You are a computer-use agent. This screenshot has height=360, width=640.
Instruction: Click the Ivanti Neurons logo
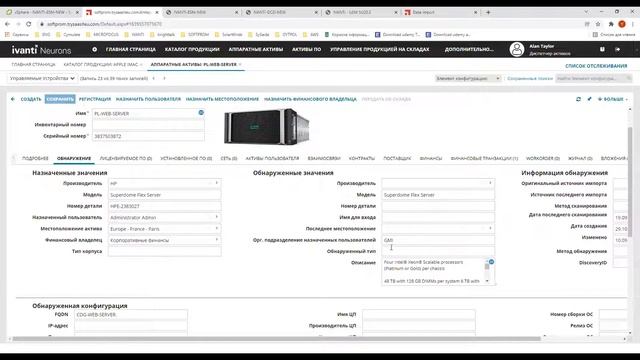click(x=41, y=50)
